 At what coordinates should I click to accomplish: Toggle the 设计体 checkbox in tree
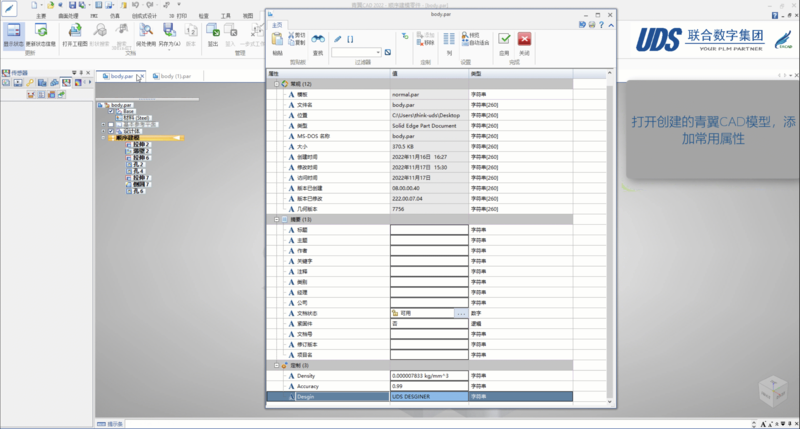(110, 131)
